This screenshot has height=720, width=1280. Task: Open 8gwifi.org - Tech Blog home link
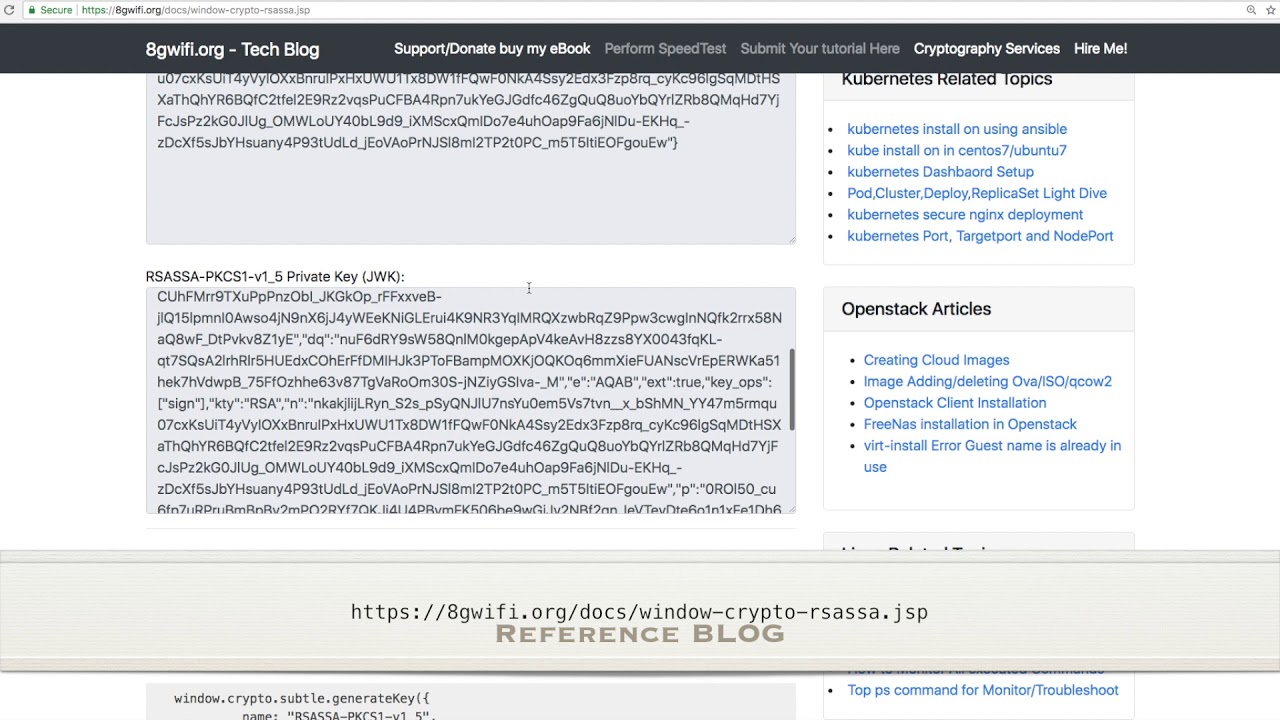pyautogui.click(x=232, y=49)
